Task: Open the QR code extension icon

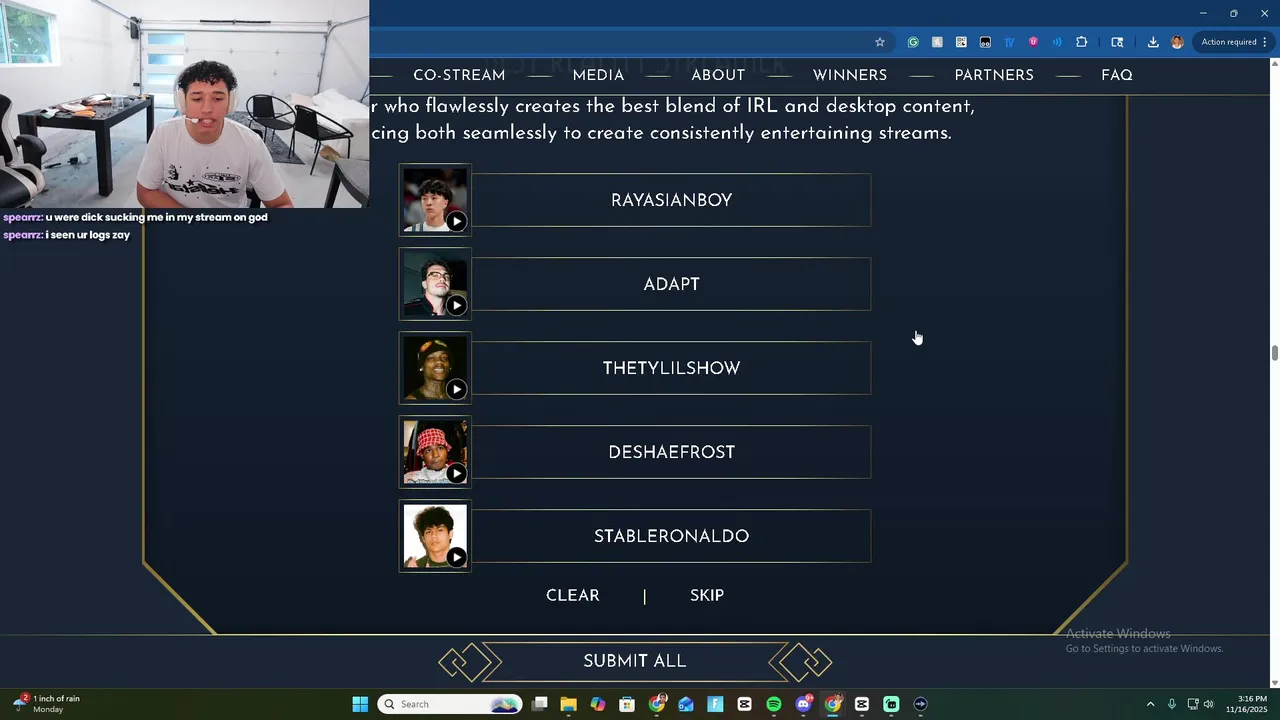Action: coord(961,42)
